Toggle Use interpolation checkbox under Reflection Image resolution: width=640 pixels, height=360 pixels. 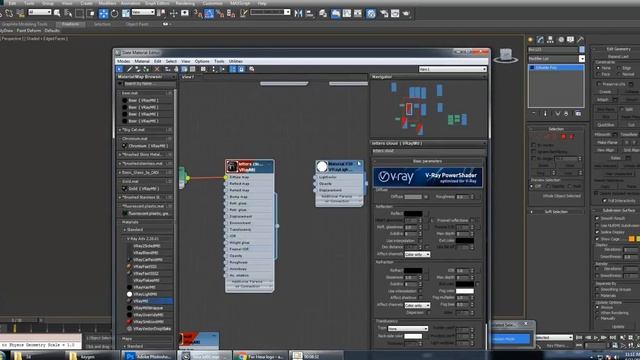coord(420,241)
